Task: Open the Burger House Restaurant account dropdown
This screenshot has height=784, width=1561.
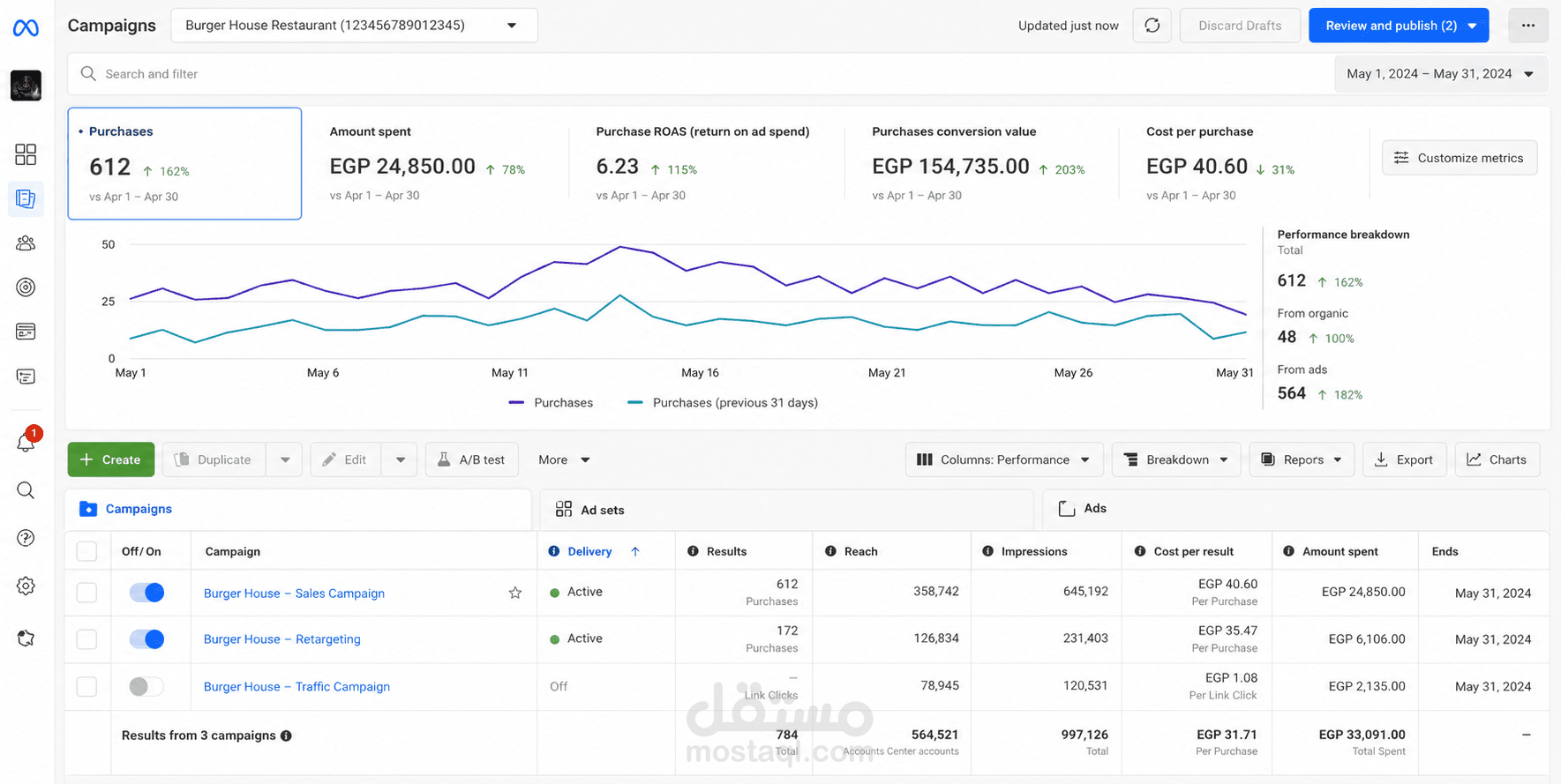Action: (x=354, y=26)
